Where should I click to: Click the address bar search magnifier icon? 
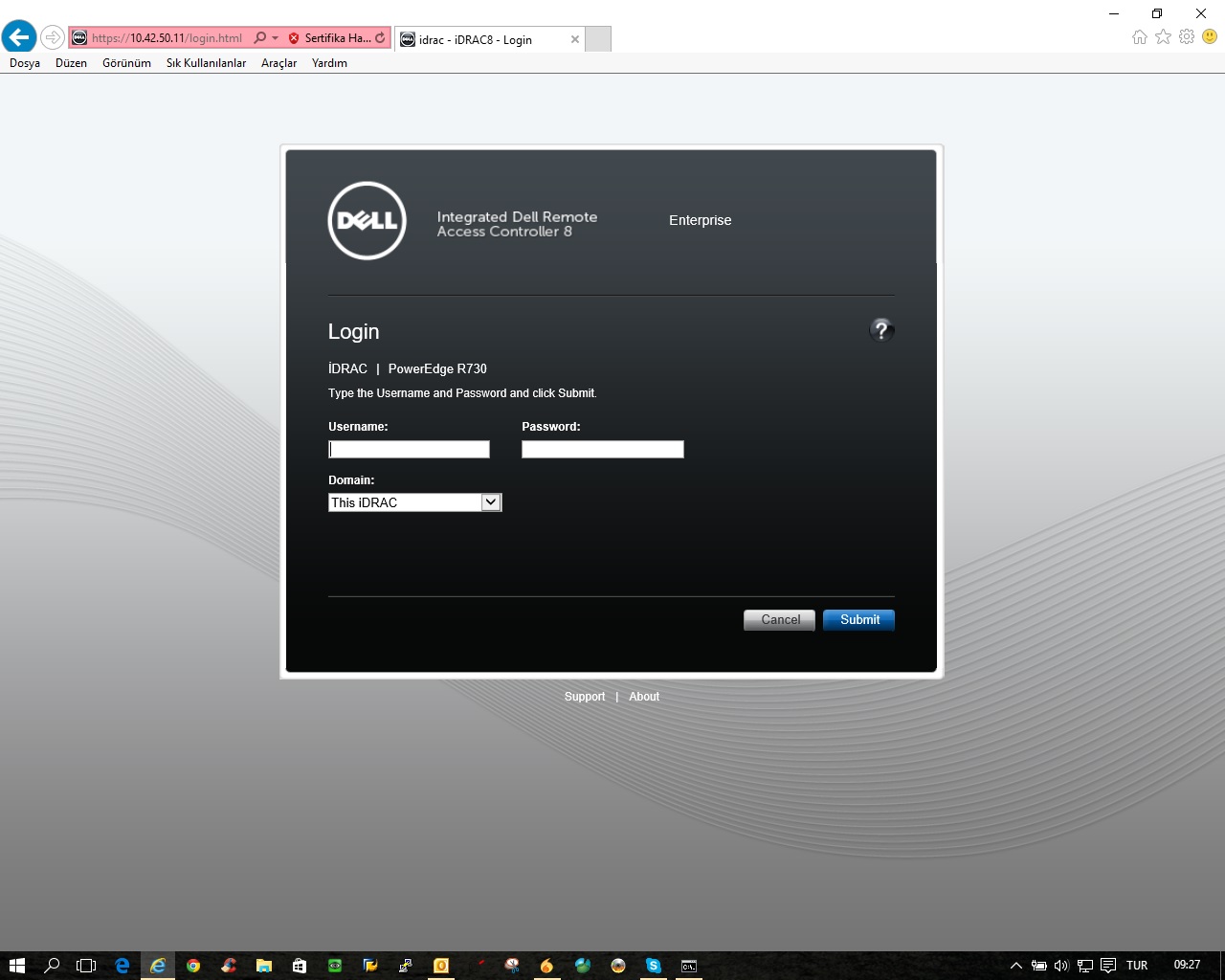[x=259, y=38]
